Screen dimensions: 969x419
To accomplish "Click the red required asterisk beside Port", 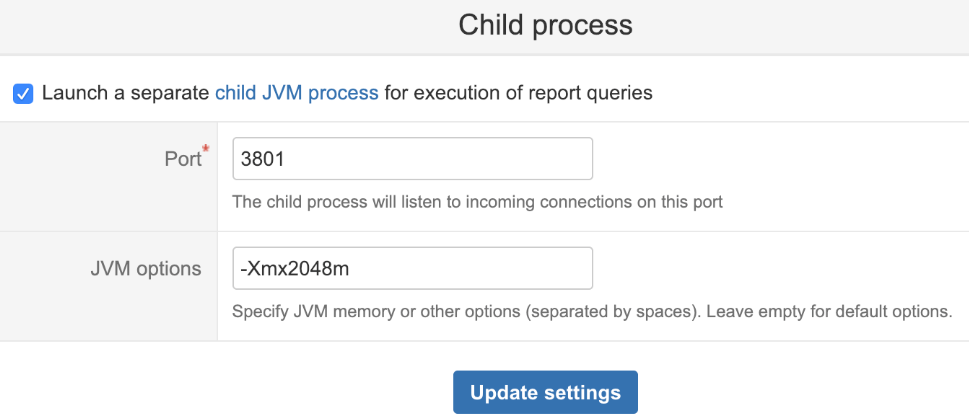I will 206,150.
